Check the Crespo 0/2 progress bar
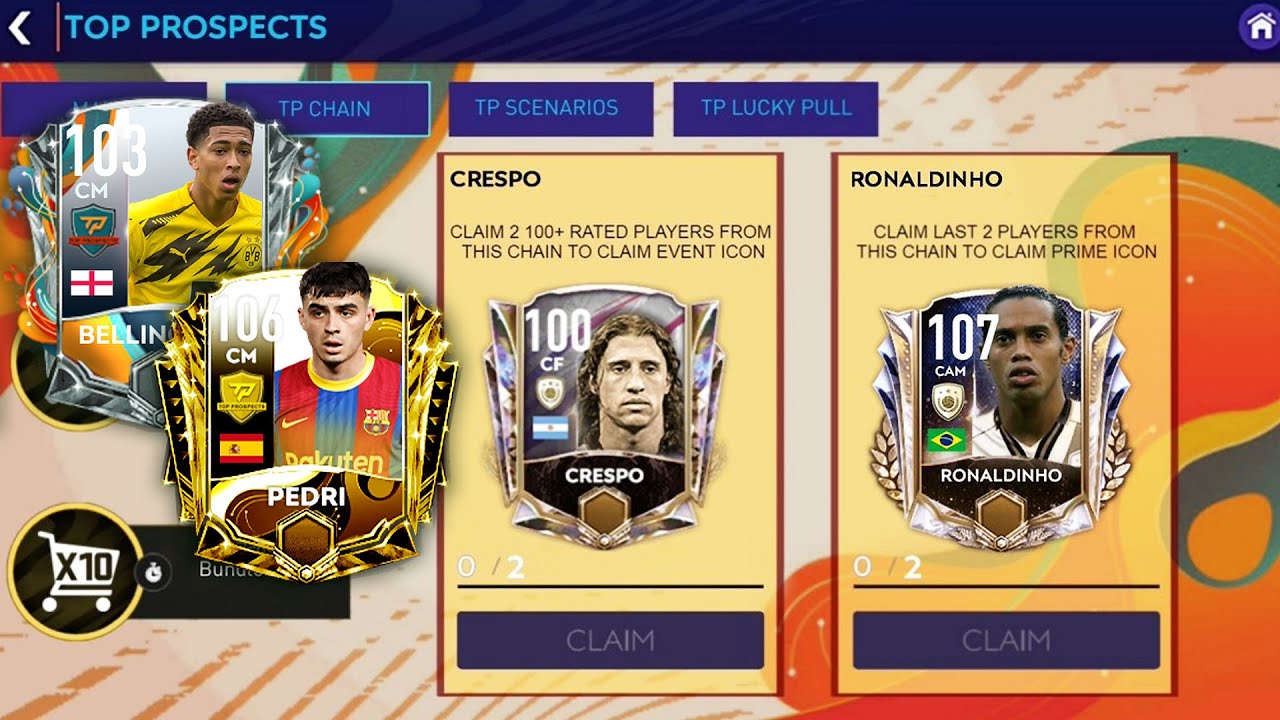 click(610, 586)
